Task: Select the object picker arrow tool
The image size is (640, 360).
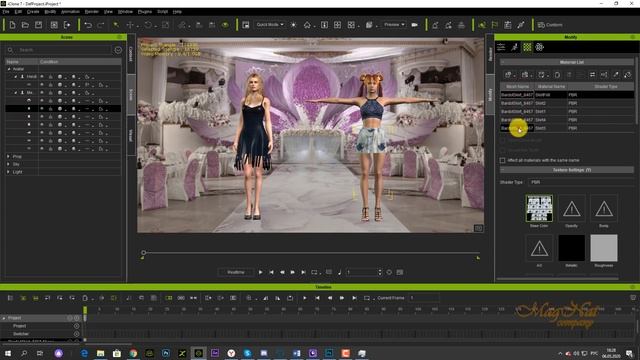Action: (x=116, y=25)
